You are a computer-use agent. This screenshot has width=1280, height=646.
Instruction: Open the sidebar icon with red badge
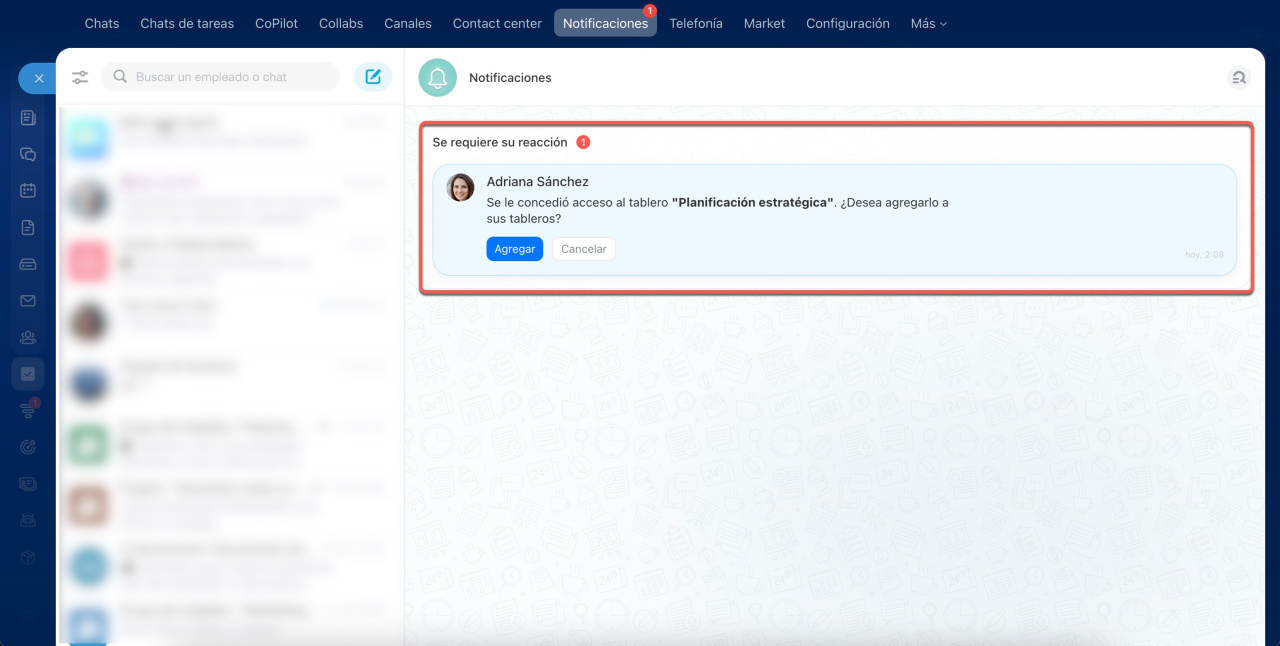pyautogui.click(x=28, y=410)
